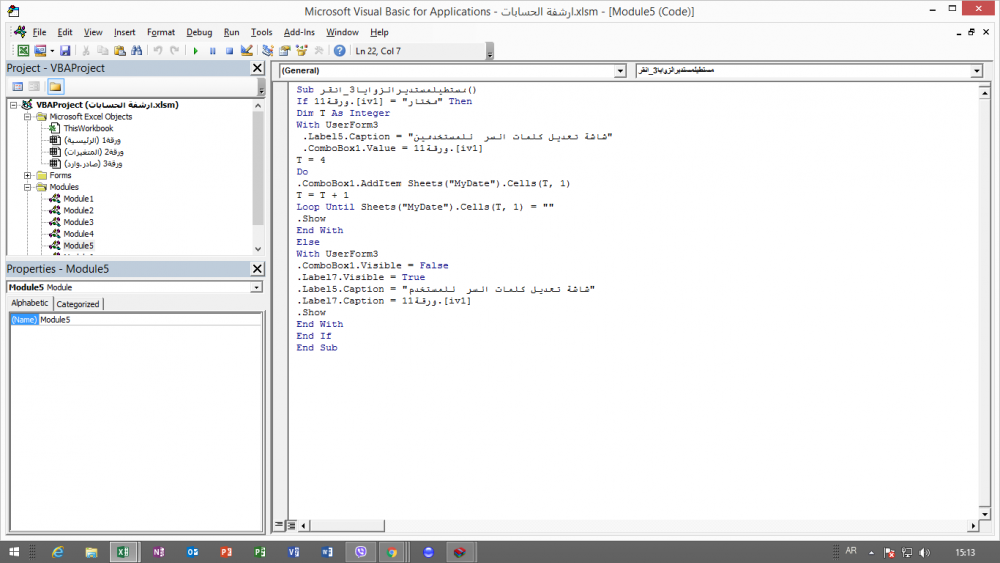1000x563 pixels.
Task: Open the Run menu
Action: [232, 33]
